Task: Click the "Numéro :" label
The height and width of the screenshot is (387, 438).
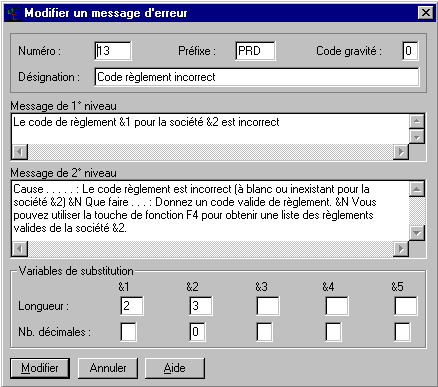Action: click(x=40, y=51)
